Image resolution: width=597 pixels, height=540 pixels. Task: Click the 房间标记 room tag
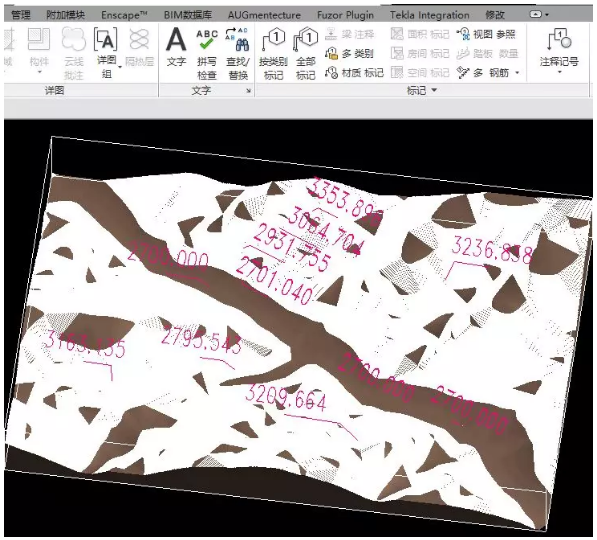coord(420,53)
